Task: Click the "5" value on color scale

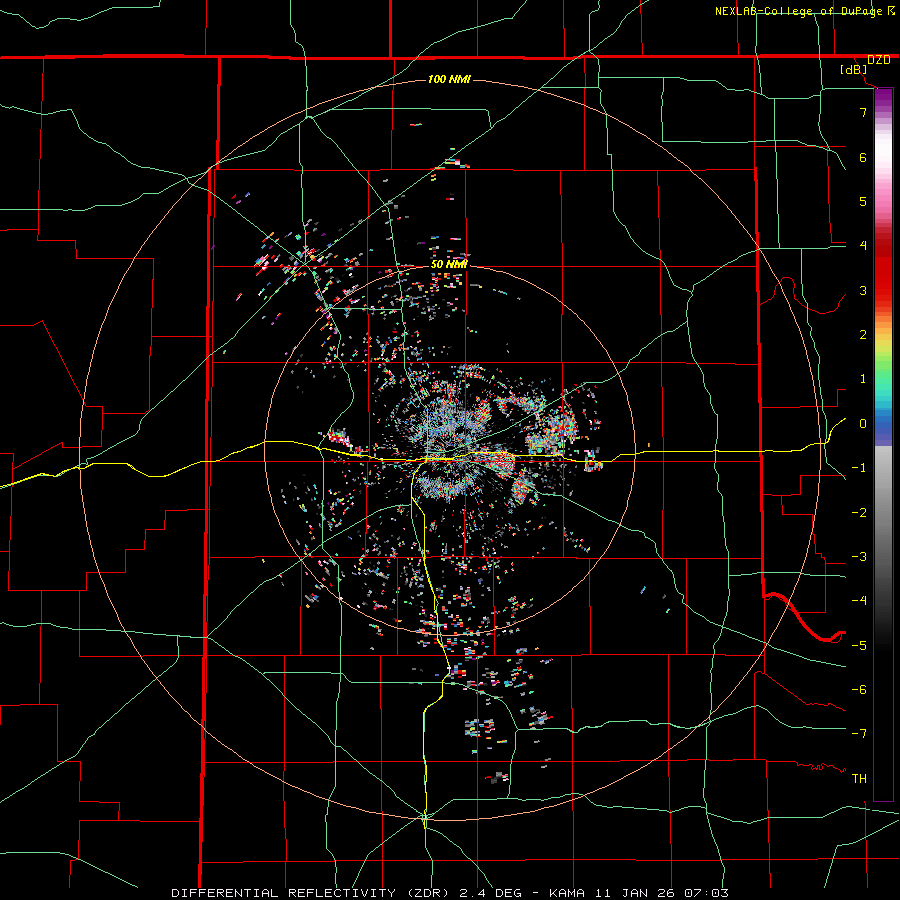Action: [863, 201]
